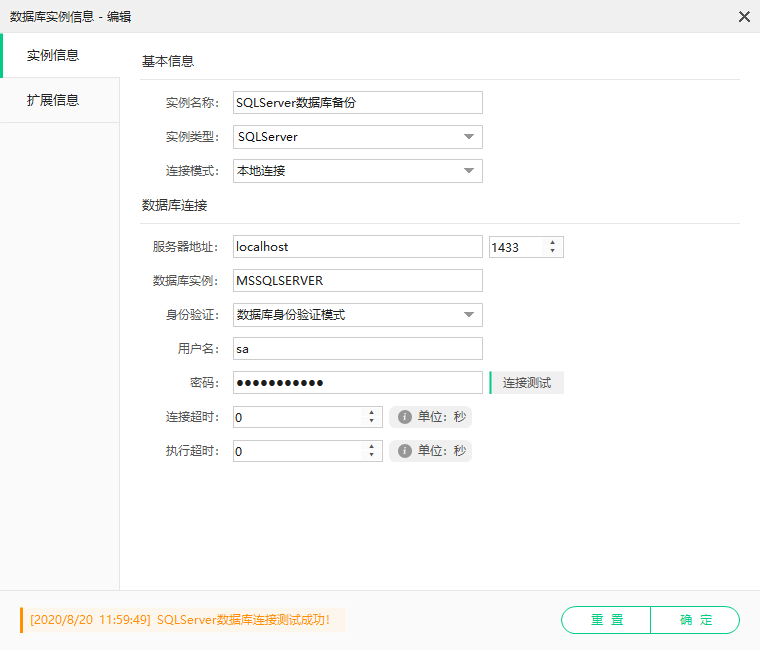Expand the 连接模式 本地连接 dropdown
Viewport: 760px width, 650px height.
point(358,171)
